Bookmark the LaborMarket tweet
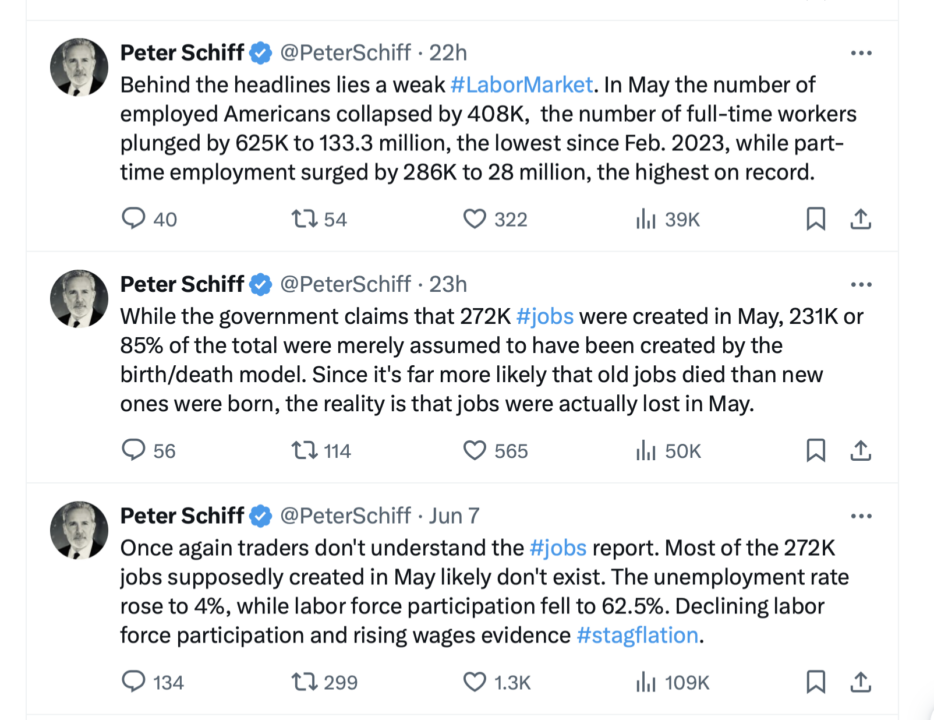This screenshot has height=720, width=934. 816,219
